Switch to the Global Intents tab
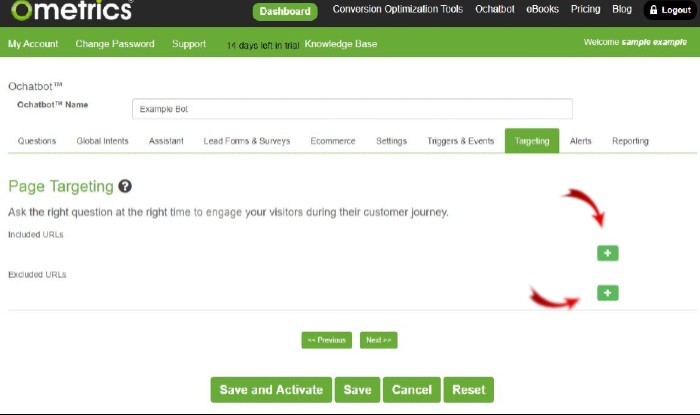The height and width of the screenshot is (415, 700). pyautogui.click(x=102, y=141)
